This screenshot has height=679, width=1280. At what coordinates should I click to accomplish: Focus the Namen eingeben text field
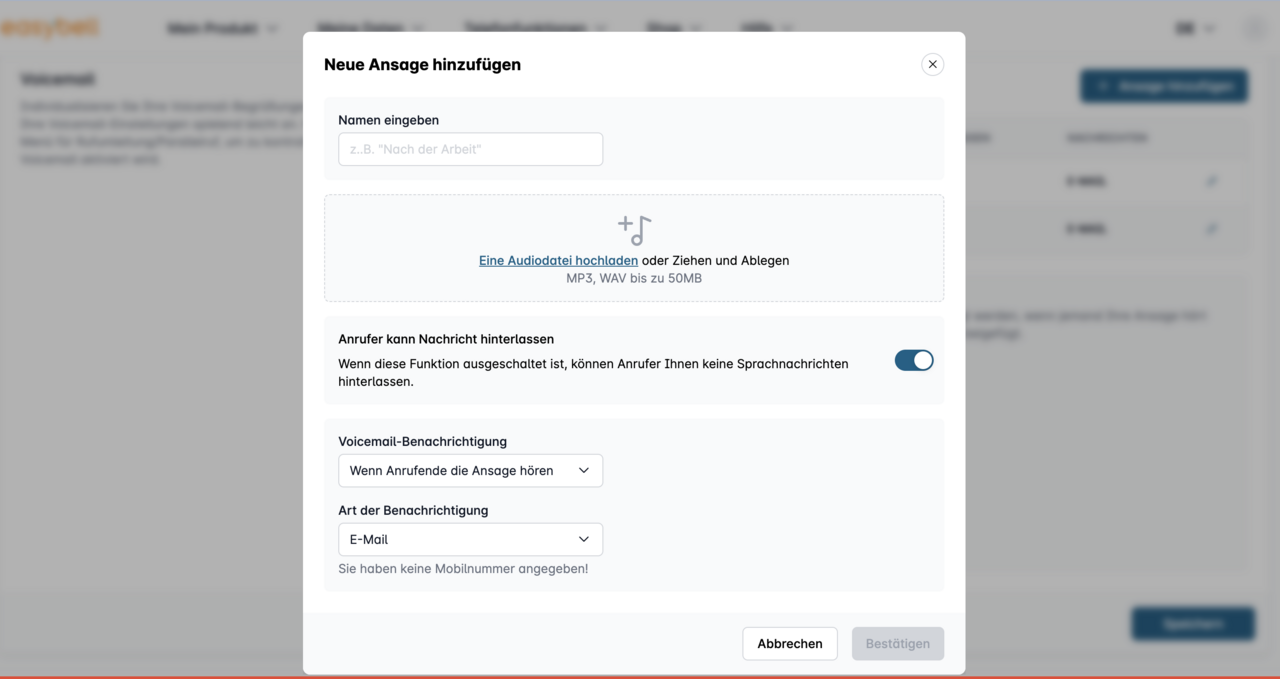click(470, 149)
